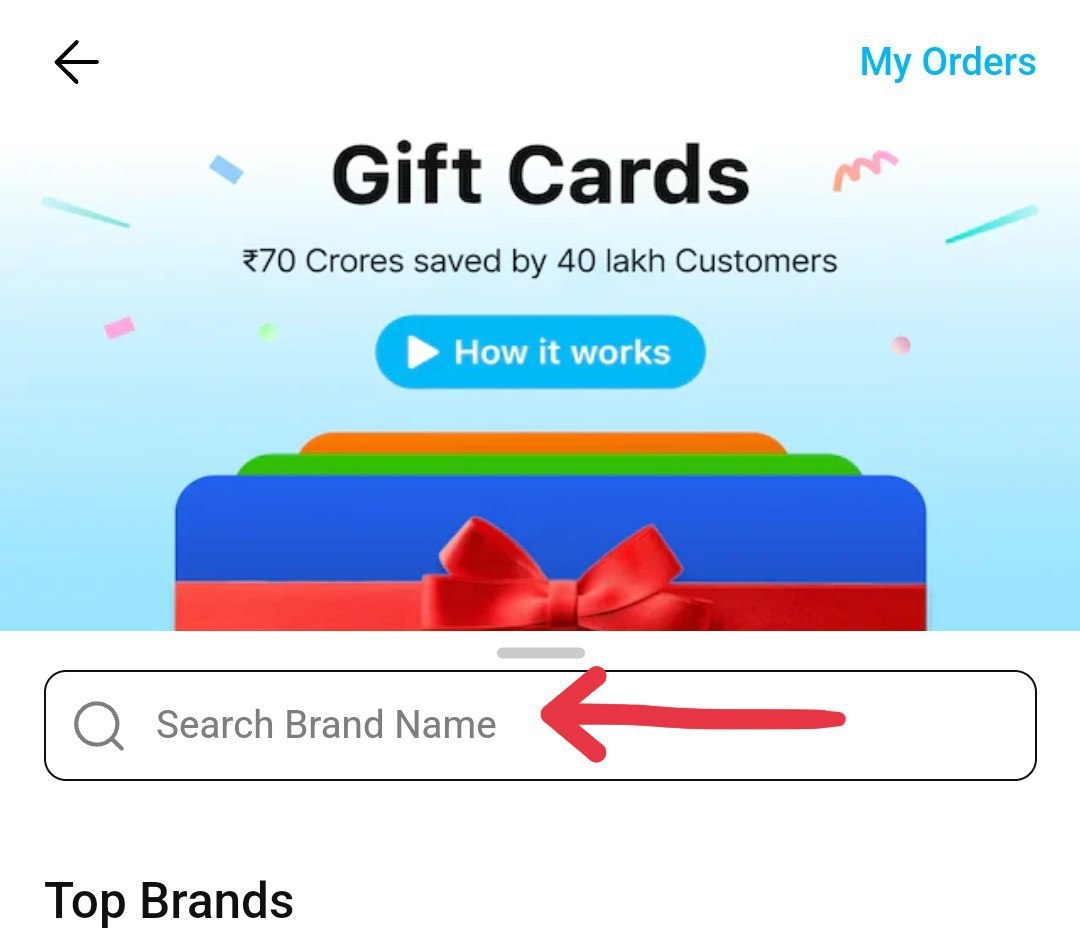Tap the orange card edge at the top of the stack
Screen dimensions: 1080x937
[x=543, y=443]
